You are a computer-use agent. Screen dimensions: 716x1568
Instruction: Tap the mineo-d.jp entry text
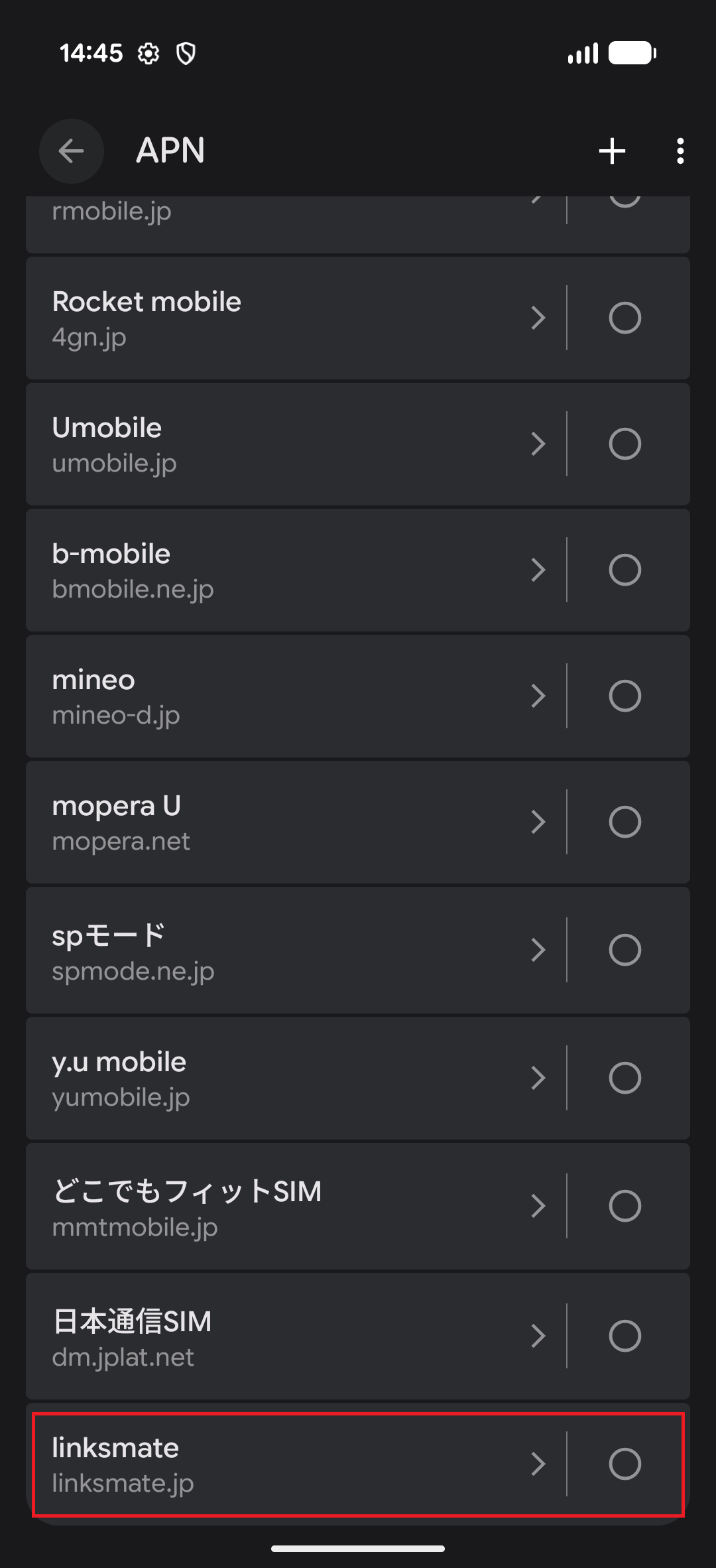pyautogui.click(x=117, y=716)
